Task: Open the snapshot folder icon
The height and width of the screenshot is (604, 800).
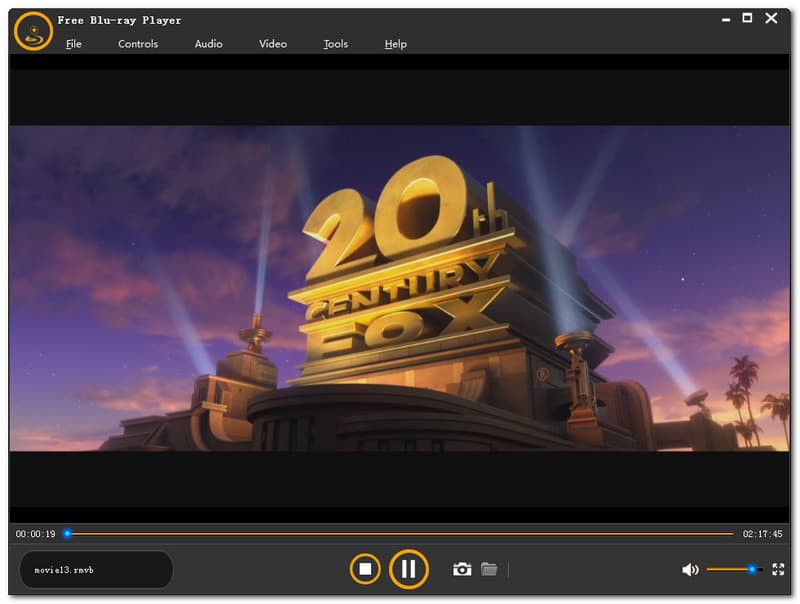Action: click(x=489, y=569)
